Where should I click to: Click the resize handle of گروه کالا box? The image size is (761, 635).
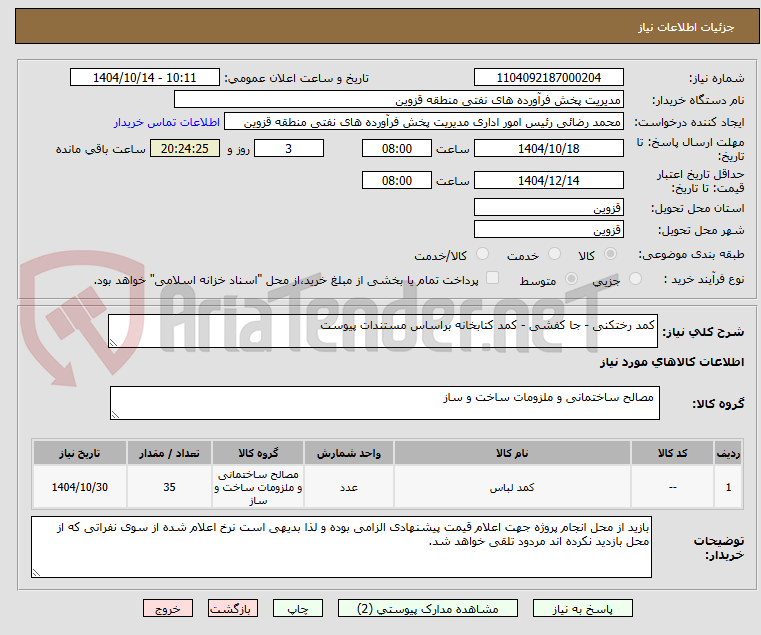pyautogui.click(x=115, y=415)
